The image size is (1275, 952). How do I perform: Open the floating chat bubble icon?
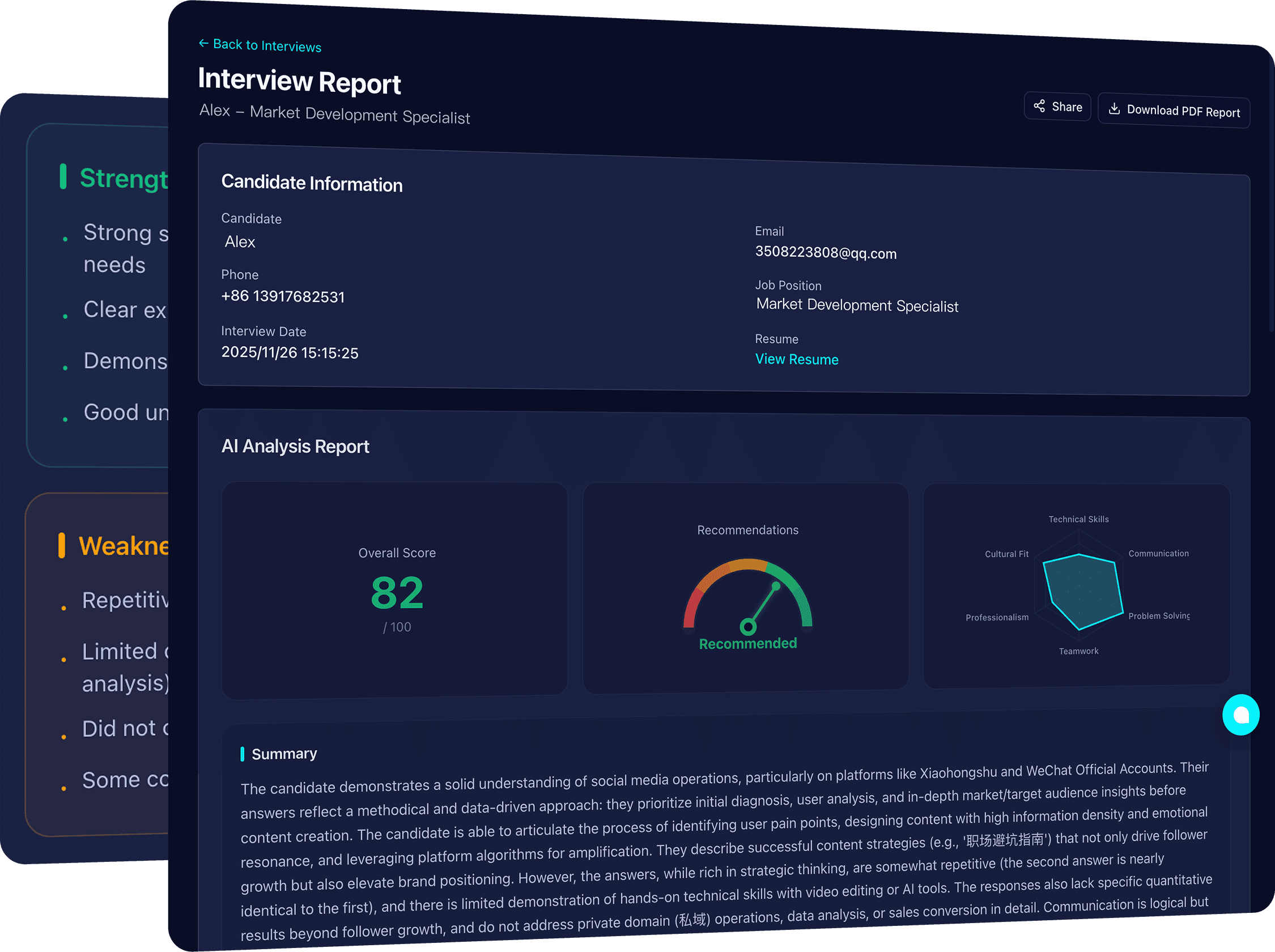click(1240, 715)
